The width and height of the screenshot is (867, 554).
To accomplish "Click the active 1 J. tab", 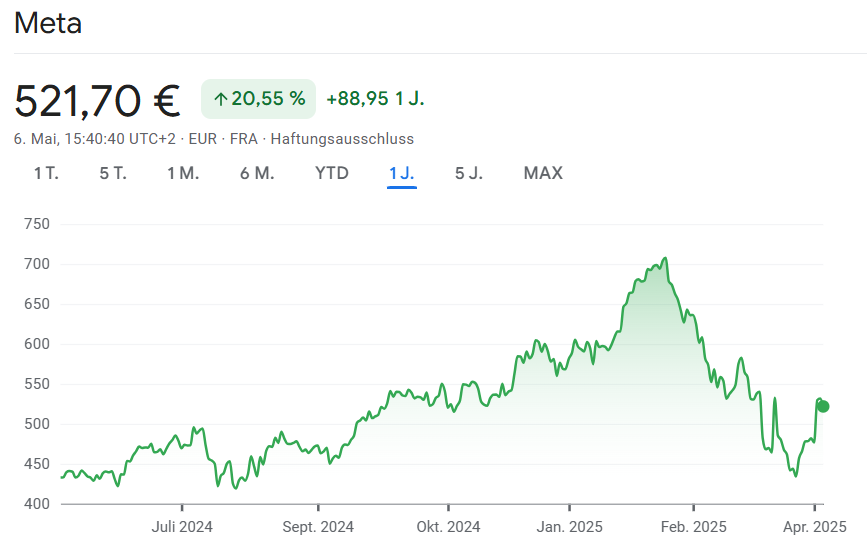I will (x=401, y=173).
